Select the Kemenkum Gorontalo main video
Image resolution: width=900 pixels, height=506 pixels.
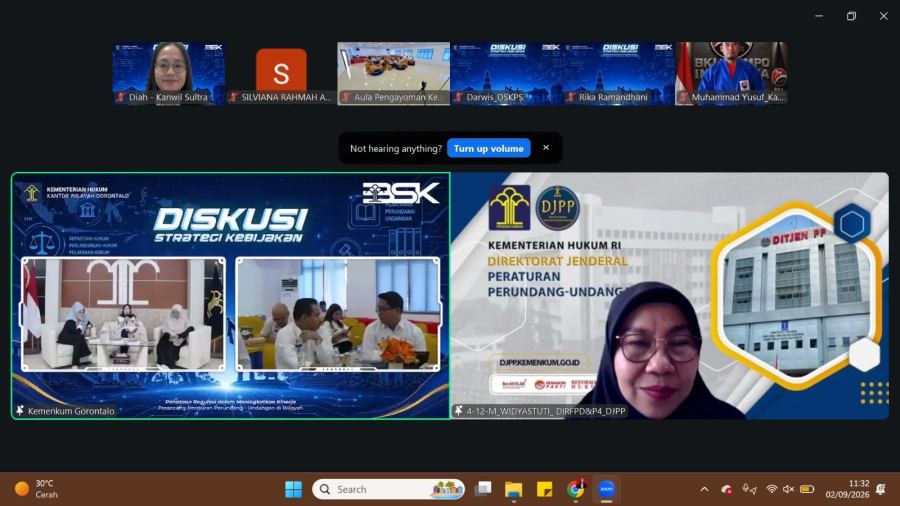click(x=231, y=295)
